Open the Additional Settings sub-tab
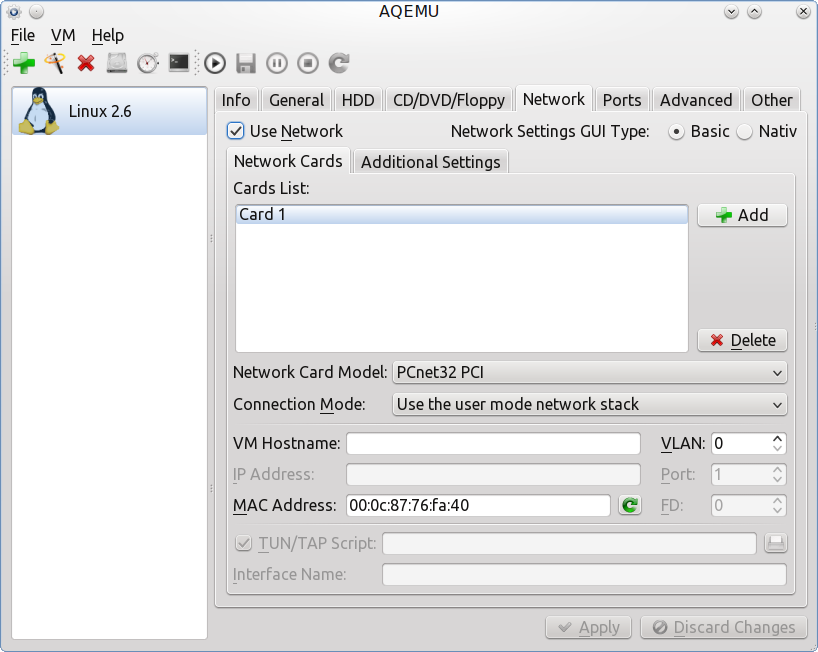The width and height of the screenshot is (818, 652). click(430, 162)
